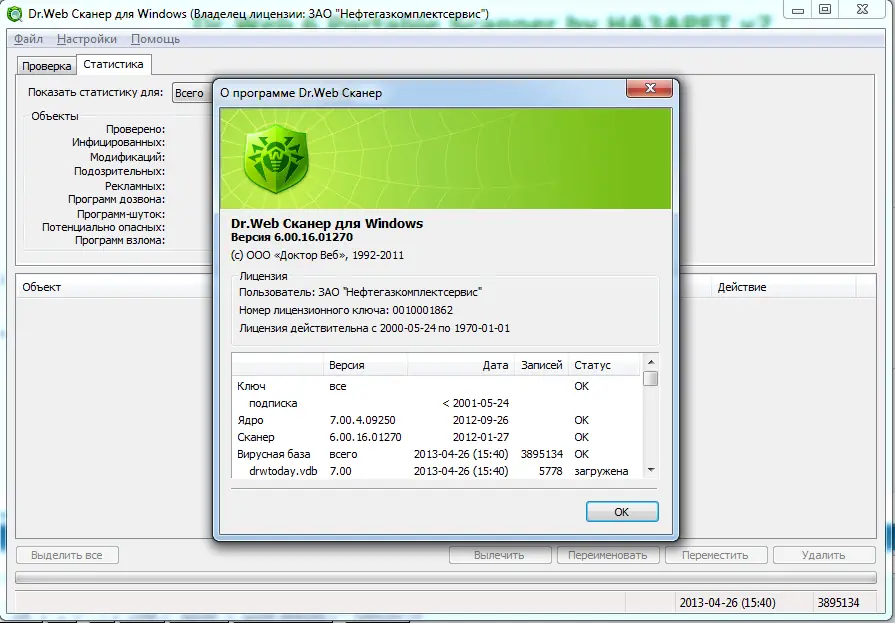Click the Инфицированных: statistics label
The image size is (895, 623).
(x=118, y=143)
